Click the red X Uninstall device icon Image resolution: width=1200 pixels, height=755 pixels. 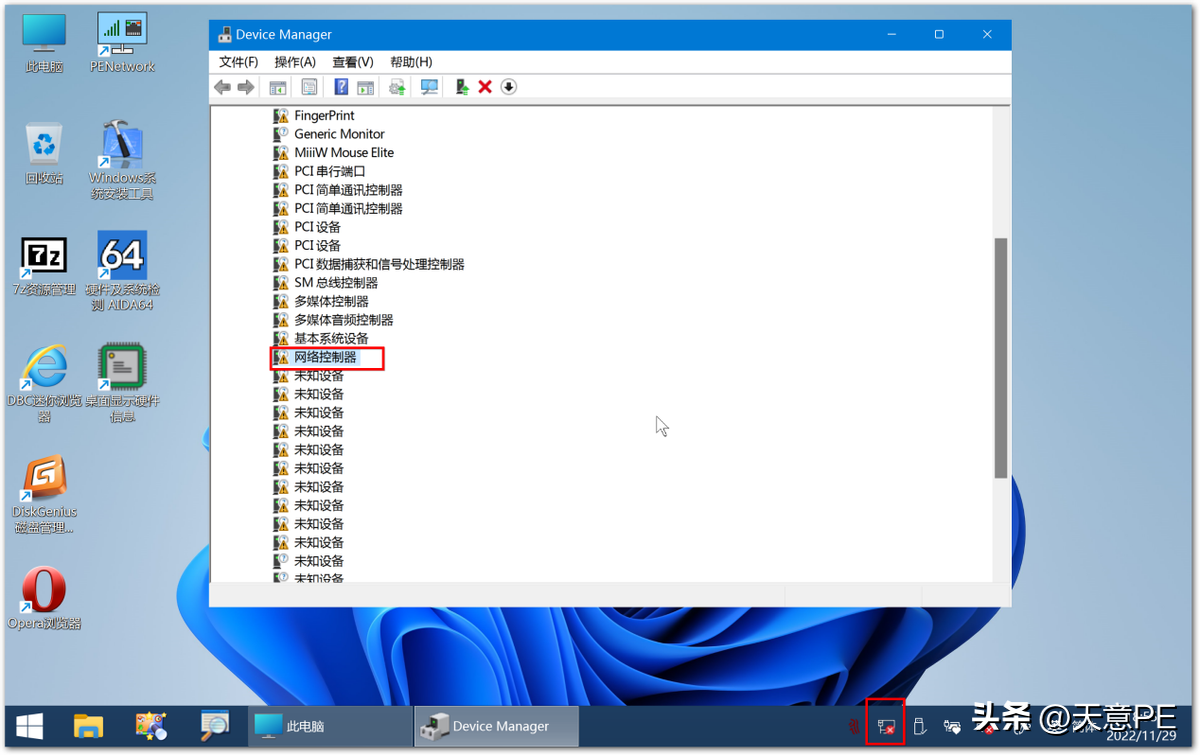pos(485,88)
